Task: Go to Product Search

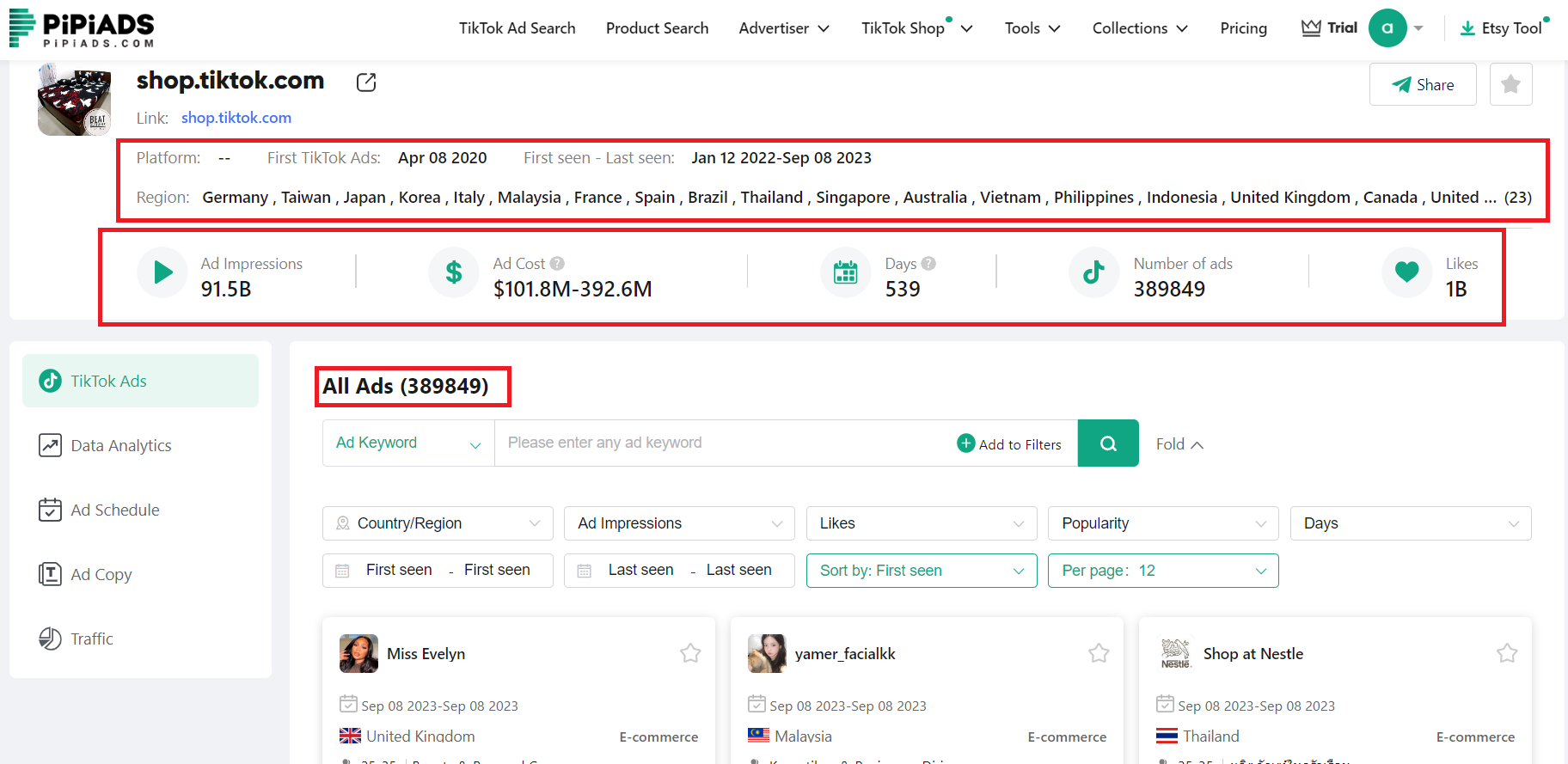Action: tap(658, 28)
